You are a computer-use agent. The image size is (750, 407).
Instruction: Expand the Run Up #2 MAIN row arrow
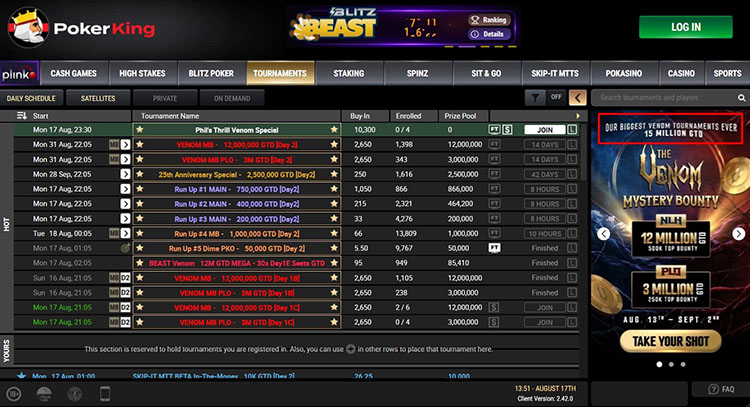[125, 204]
